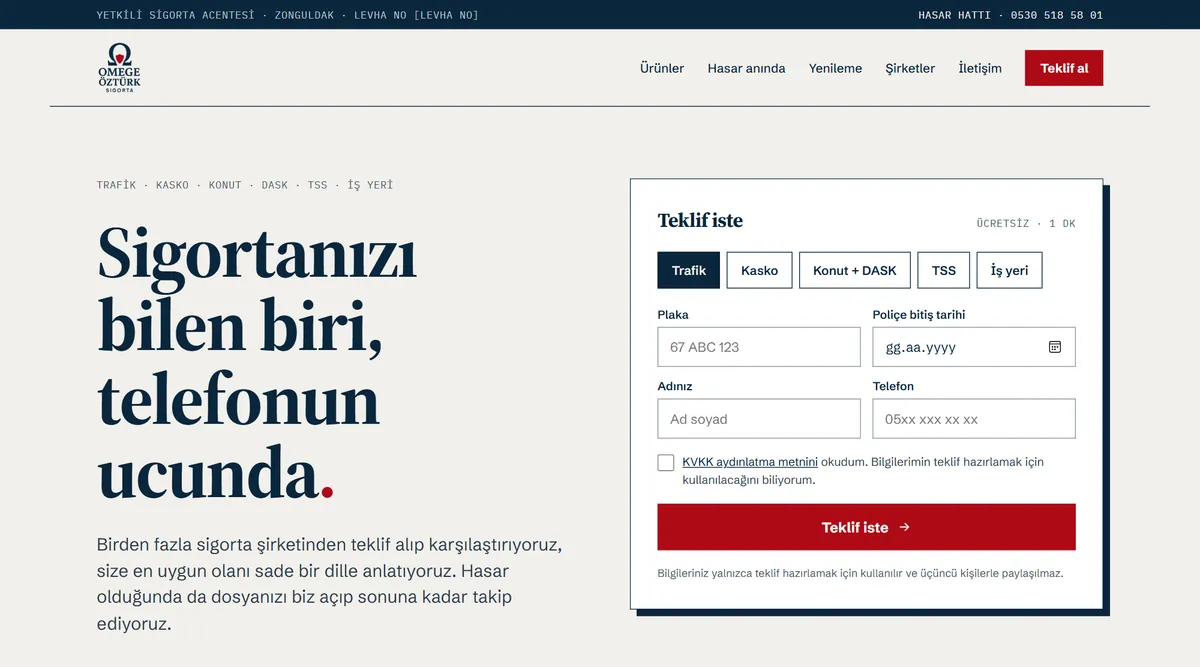Open the İletişim nav link

(x=980, y=68)
